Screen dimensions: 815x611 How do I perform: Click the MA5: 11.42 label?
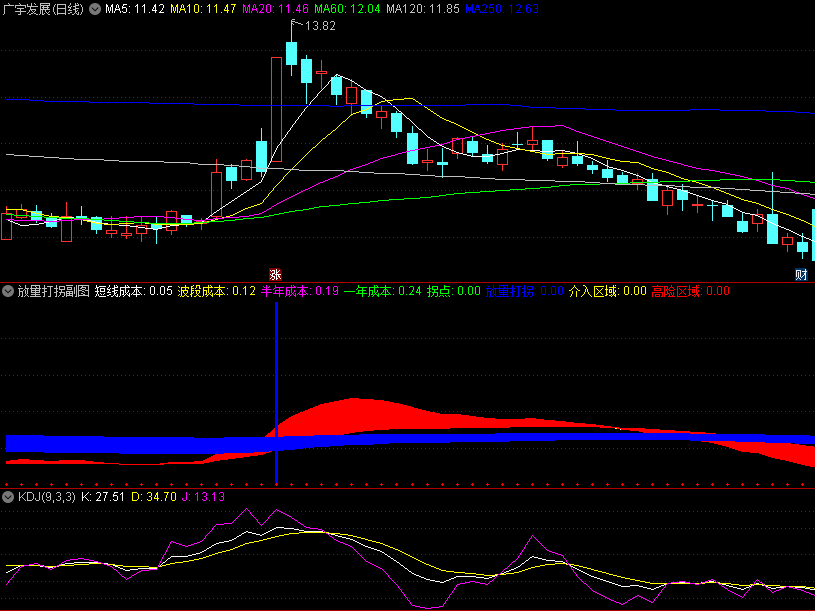point(135,9)
